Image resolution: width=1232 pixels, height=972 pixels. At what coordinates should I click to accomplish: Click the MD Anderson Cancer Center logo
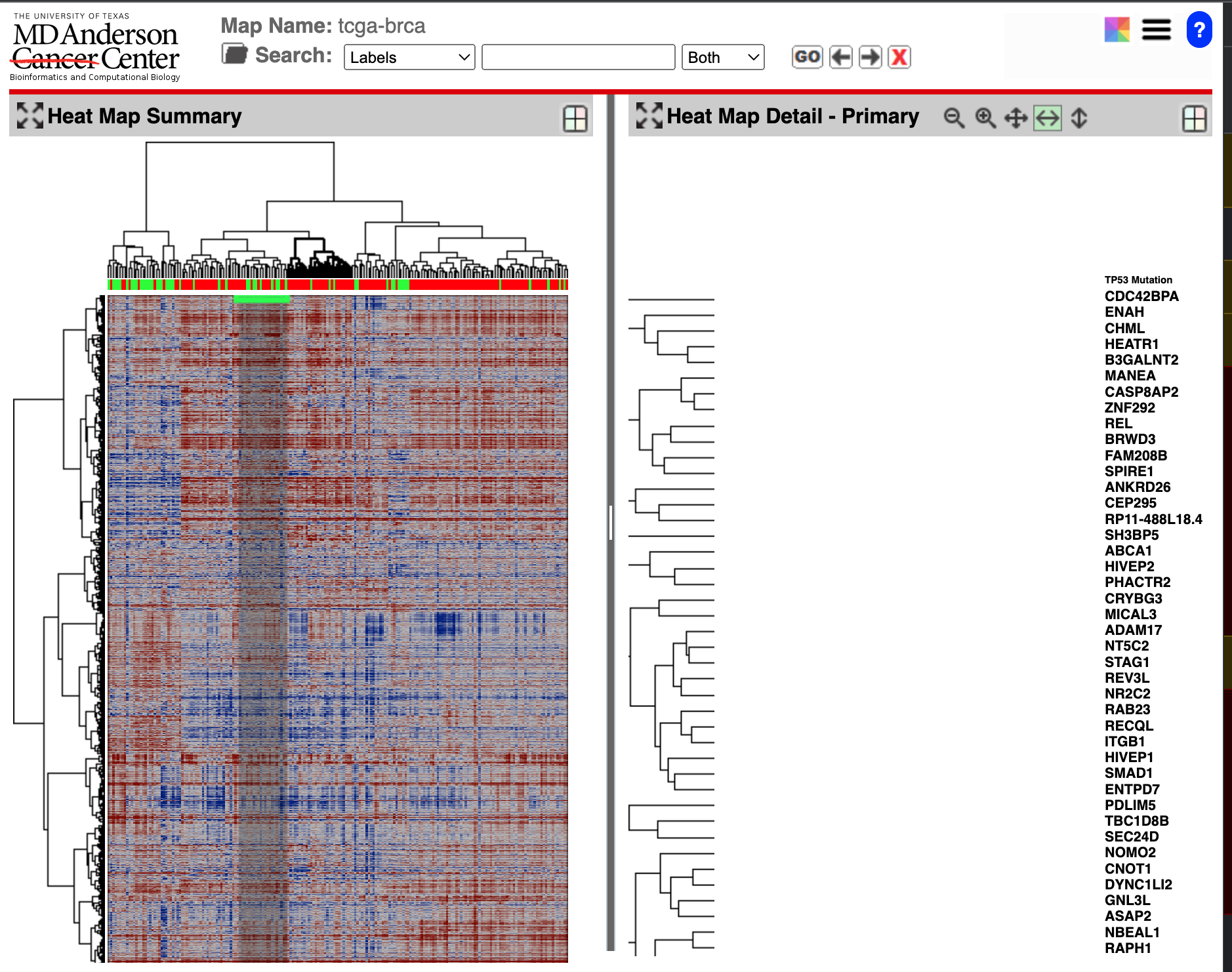[96, 47]
